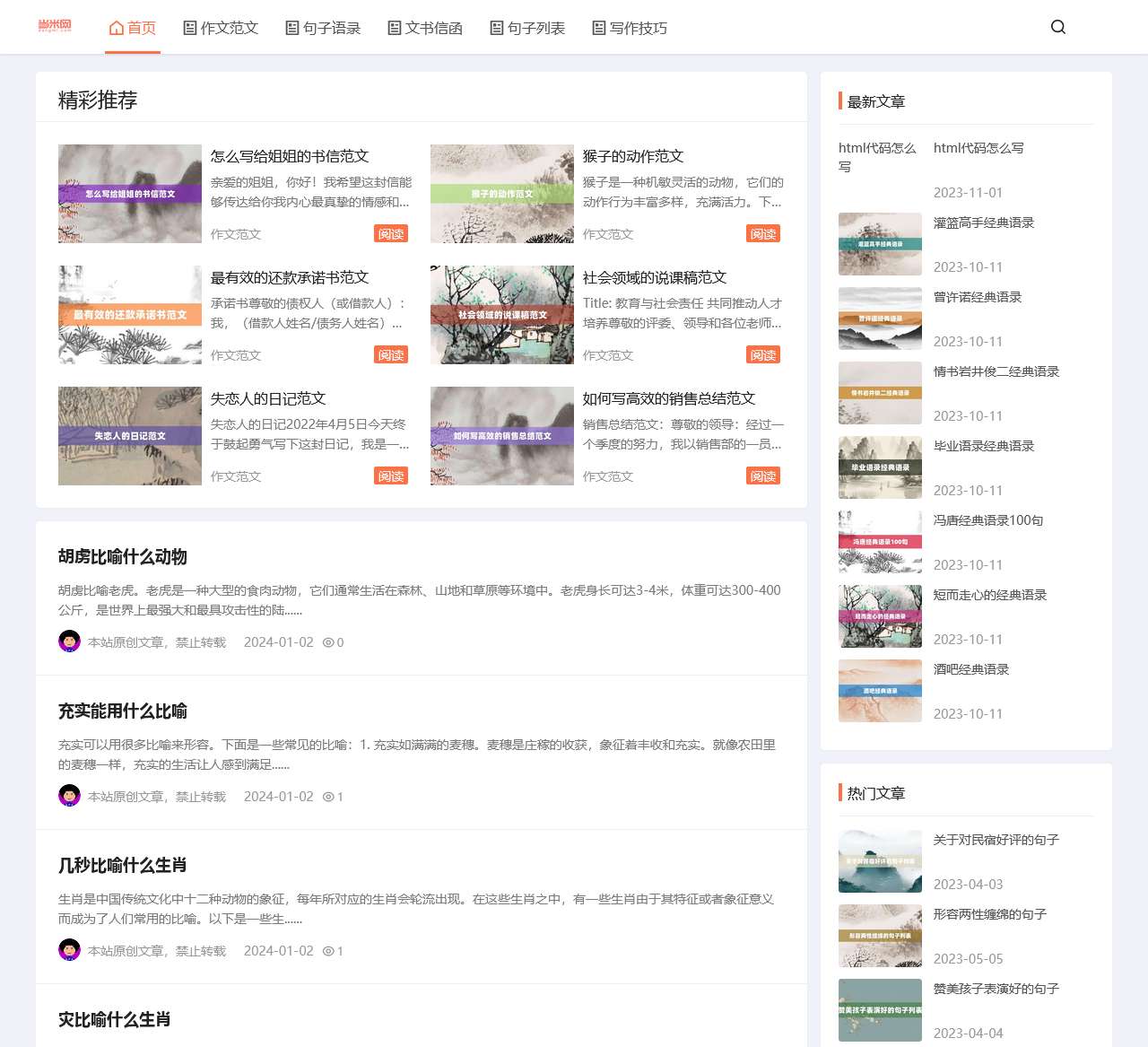Open article title 如何写高效的销售总结范文
The image size is (1148, 1047).
[x=669, y=398]
